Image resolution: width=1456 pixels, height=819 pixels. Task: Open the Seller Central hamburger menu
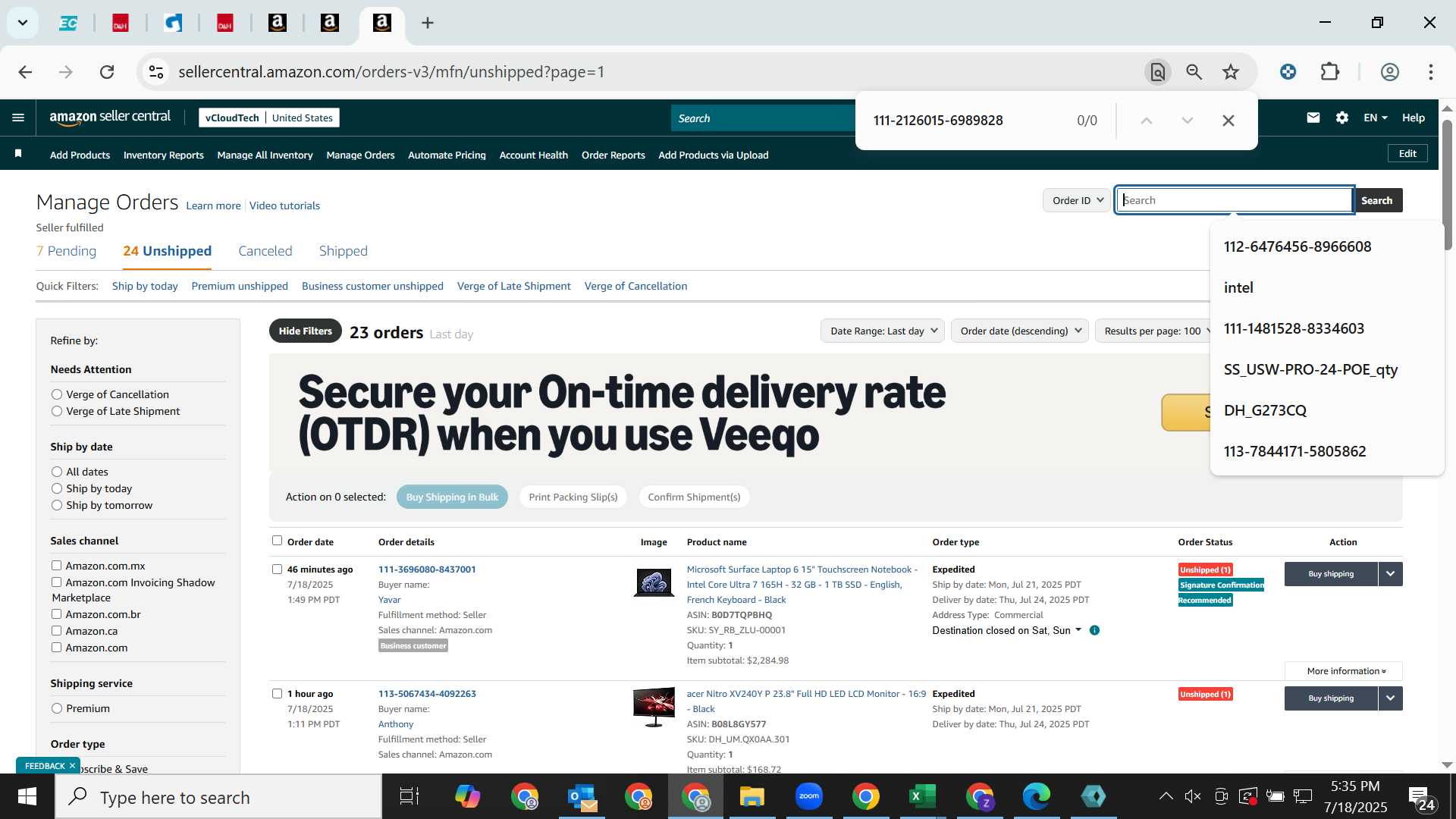(18, 118)
